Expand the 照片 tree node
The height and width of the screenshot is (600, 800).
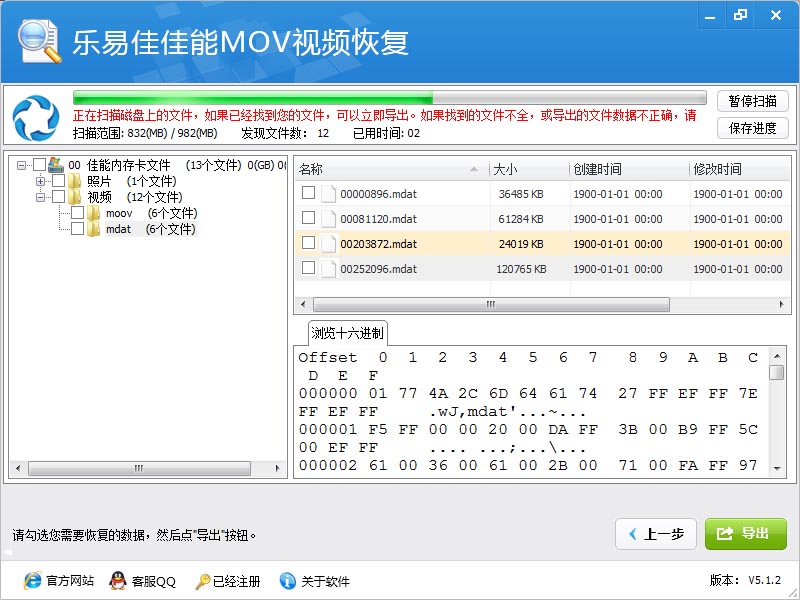coord(41,181)
